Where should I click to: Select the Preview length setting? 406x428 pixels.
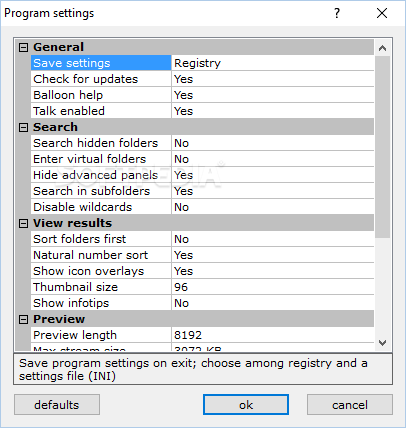pyautogui.click(x=101, y=335)
